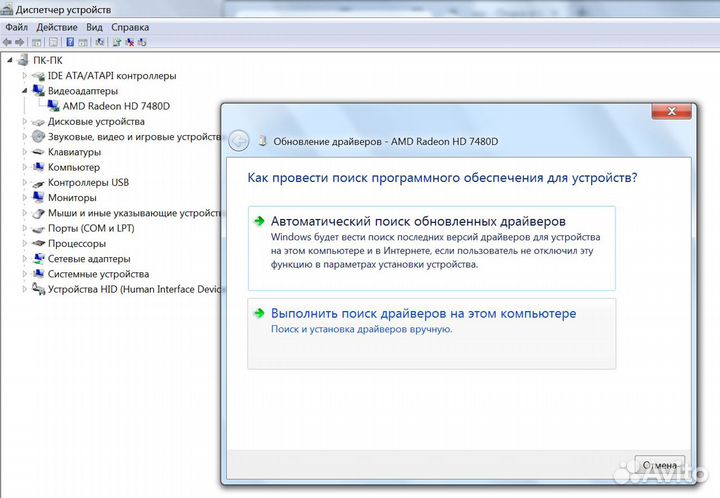Choose Выполнить поиск драйверов на этом компьютере

(x=423, y=314)
